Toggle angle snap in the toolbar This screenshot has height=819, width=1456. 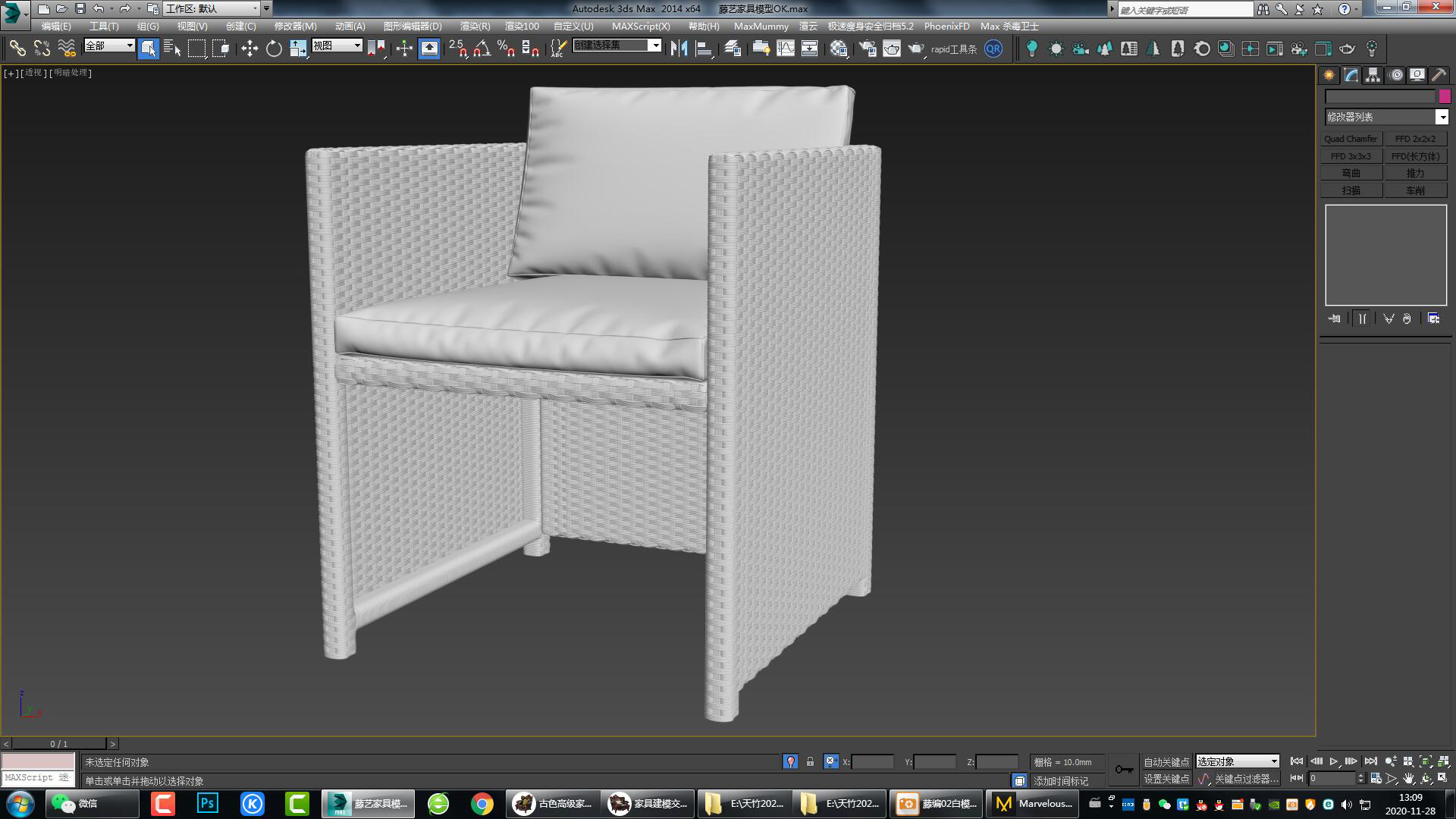click(x=479, y=49)
